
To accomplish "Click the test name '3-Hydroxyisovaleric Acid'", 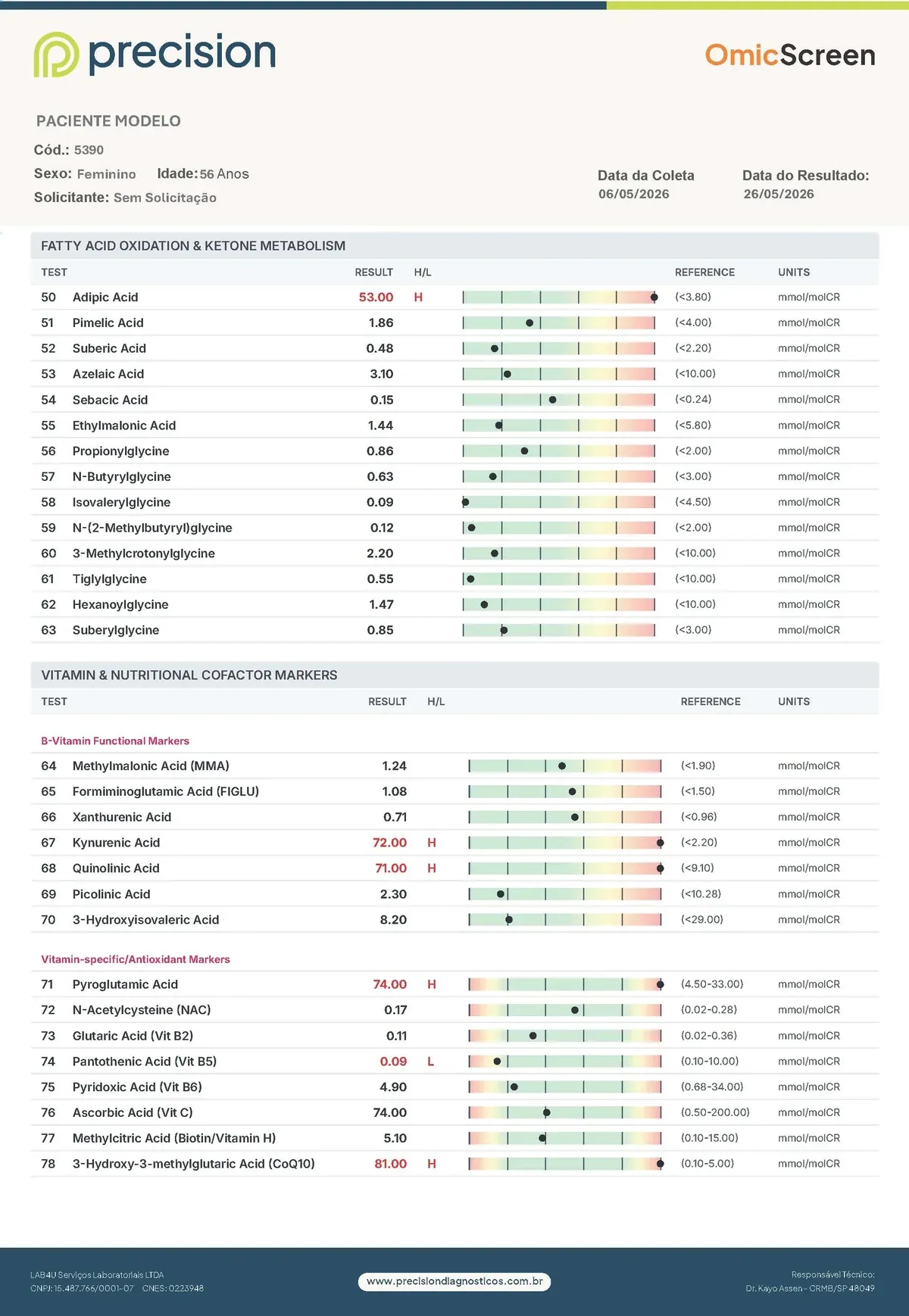I will point(145,920).
